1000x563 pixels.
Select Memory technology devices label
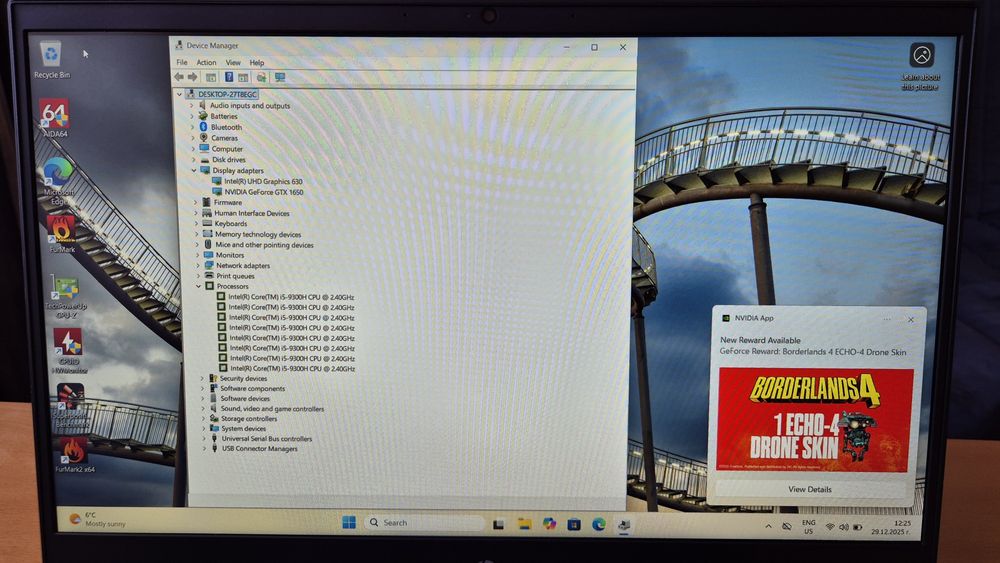coord(258,235)
